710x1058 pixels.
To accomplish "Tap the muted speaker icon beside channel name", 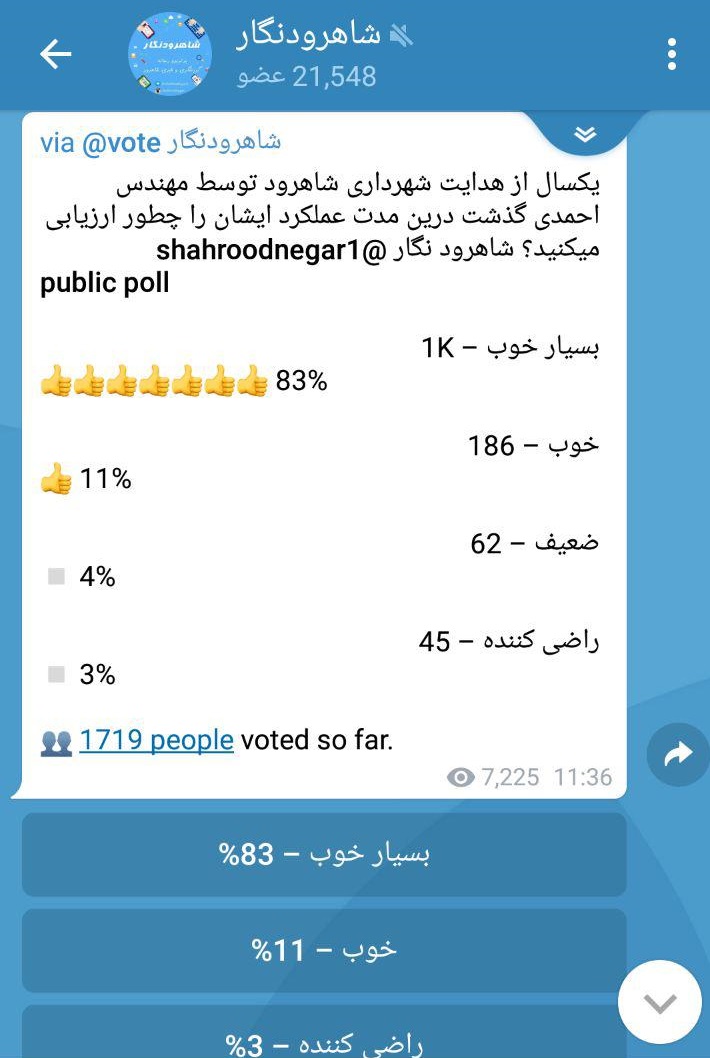I will [400, 35].
